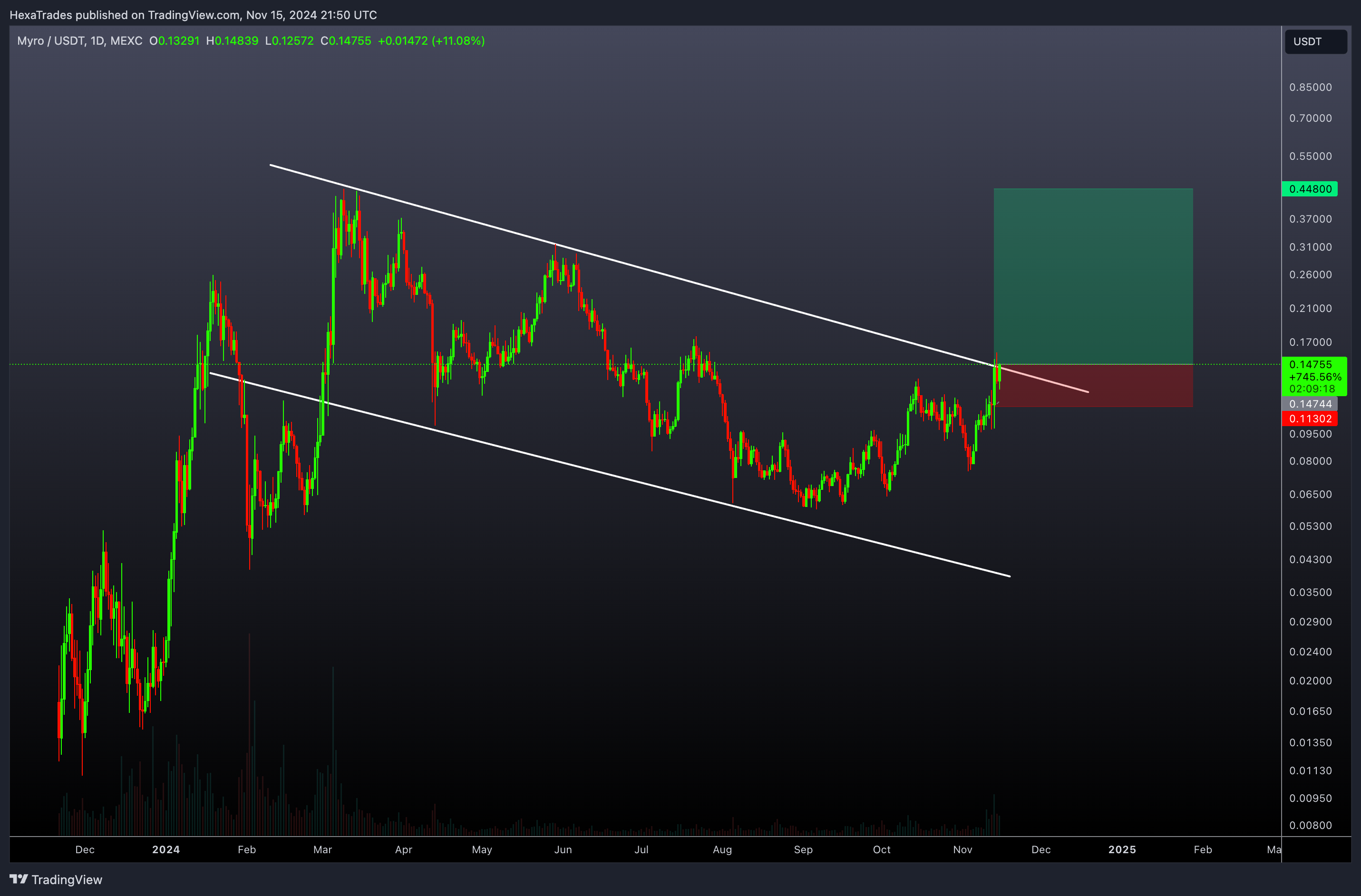Click the close value C0.14755

click(346, 40)
